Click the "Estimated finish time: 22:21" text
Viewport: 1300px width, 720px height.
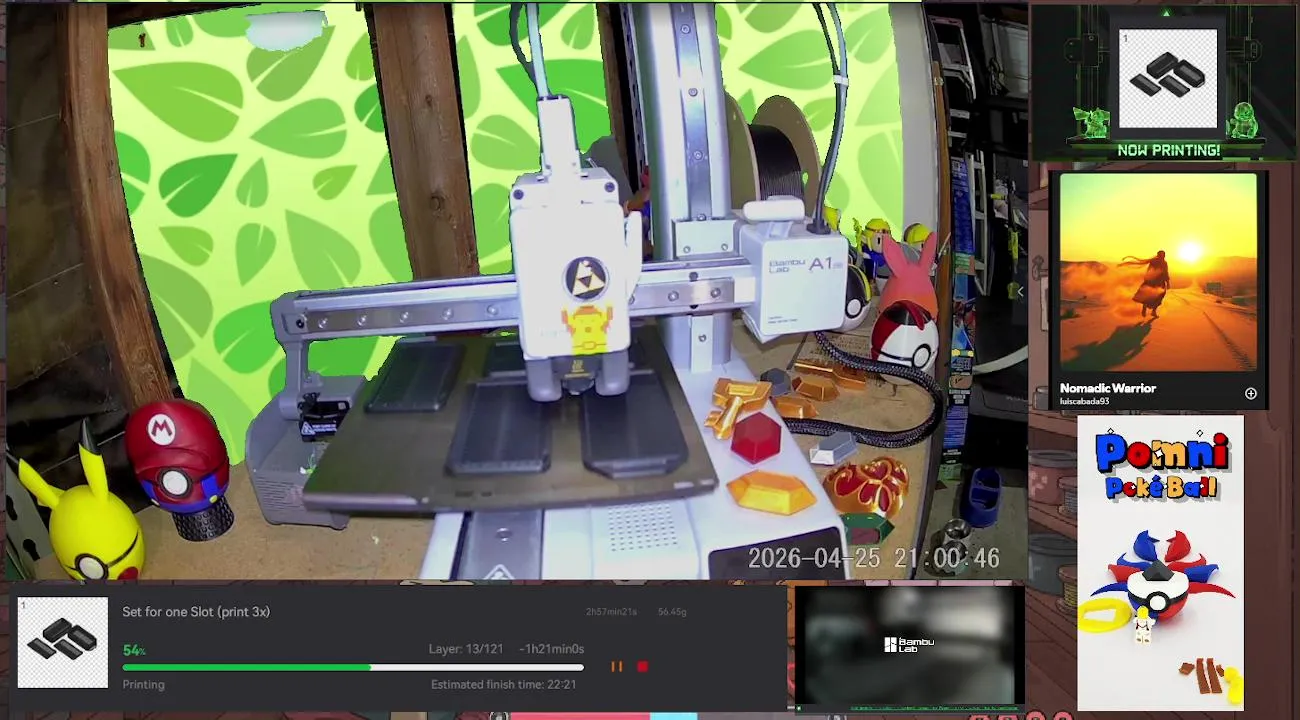point(503,685)
